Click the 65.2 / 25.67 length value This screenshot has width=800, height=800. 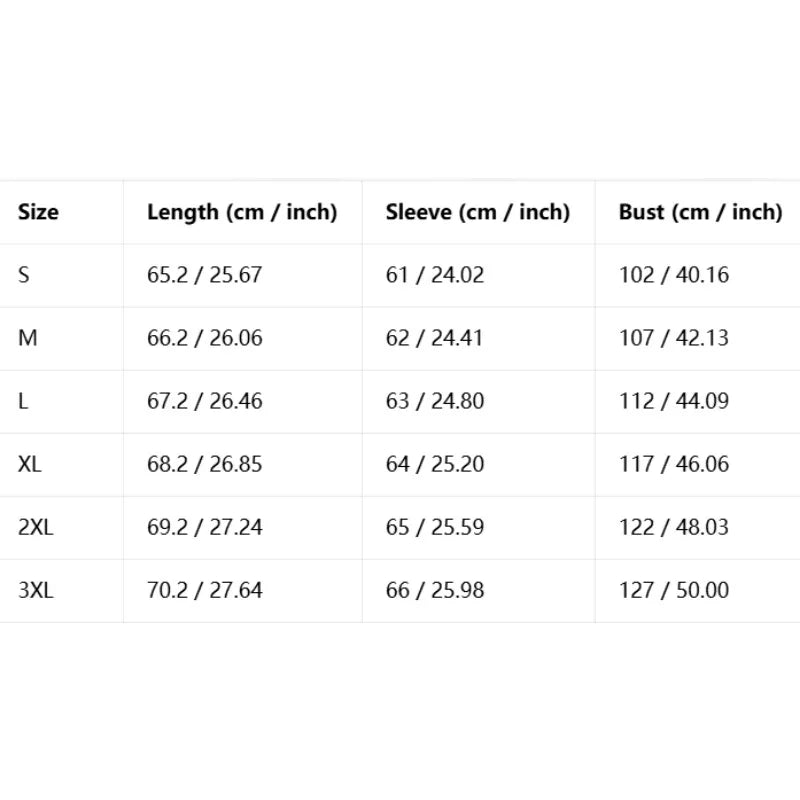(x=205, y=275)
